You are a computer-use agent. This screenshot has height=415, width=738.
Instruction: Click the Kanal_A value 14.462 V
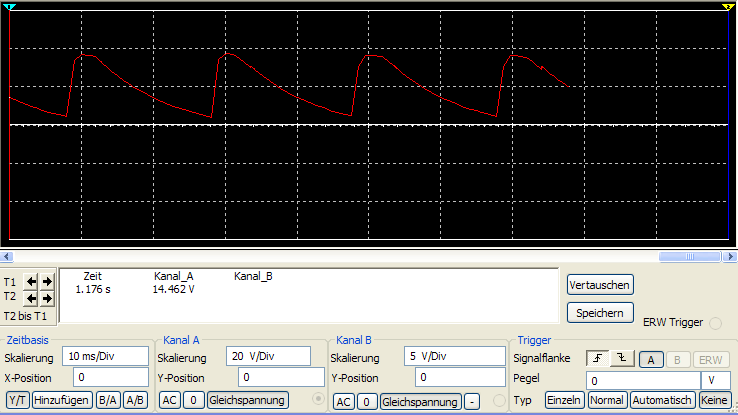[173, 289]
